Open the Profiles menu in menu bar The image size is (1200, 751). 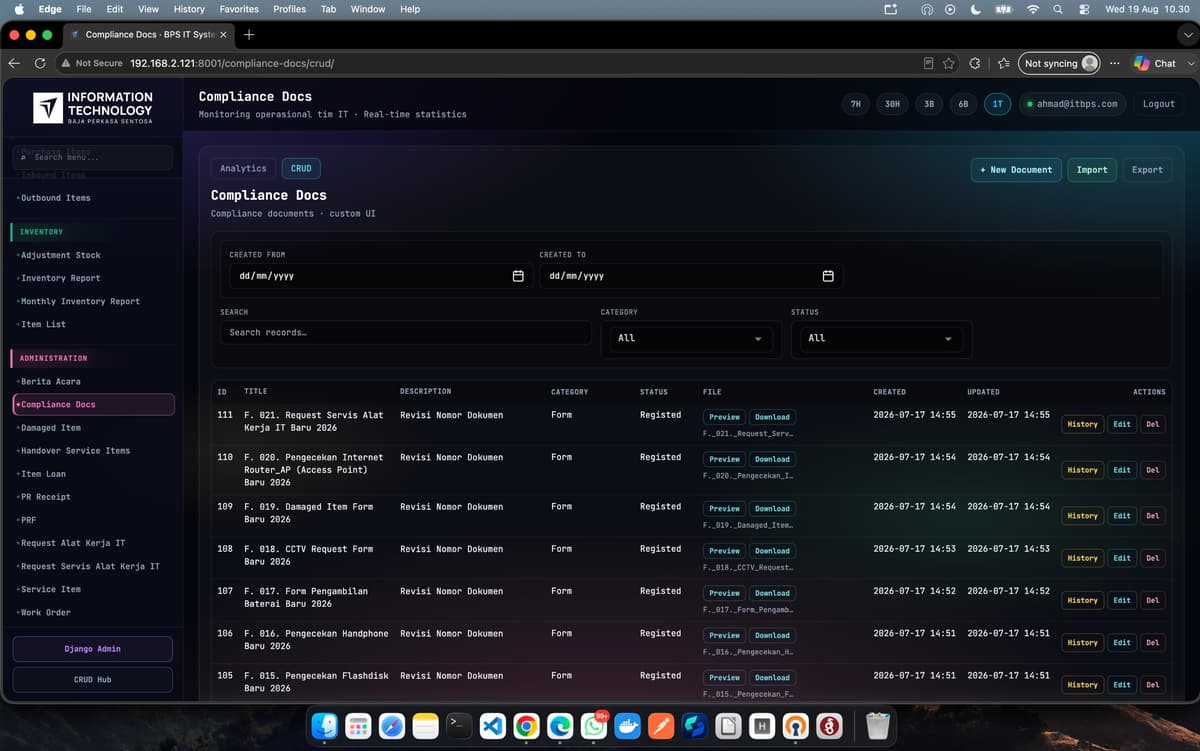pos(290,9)
